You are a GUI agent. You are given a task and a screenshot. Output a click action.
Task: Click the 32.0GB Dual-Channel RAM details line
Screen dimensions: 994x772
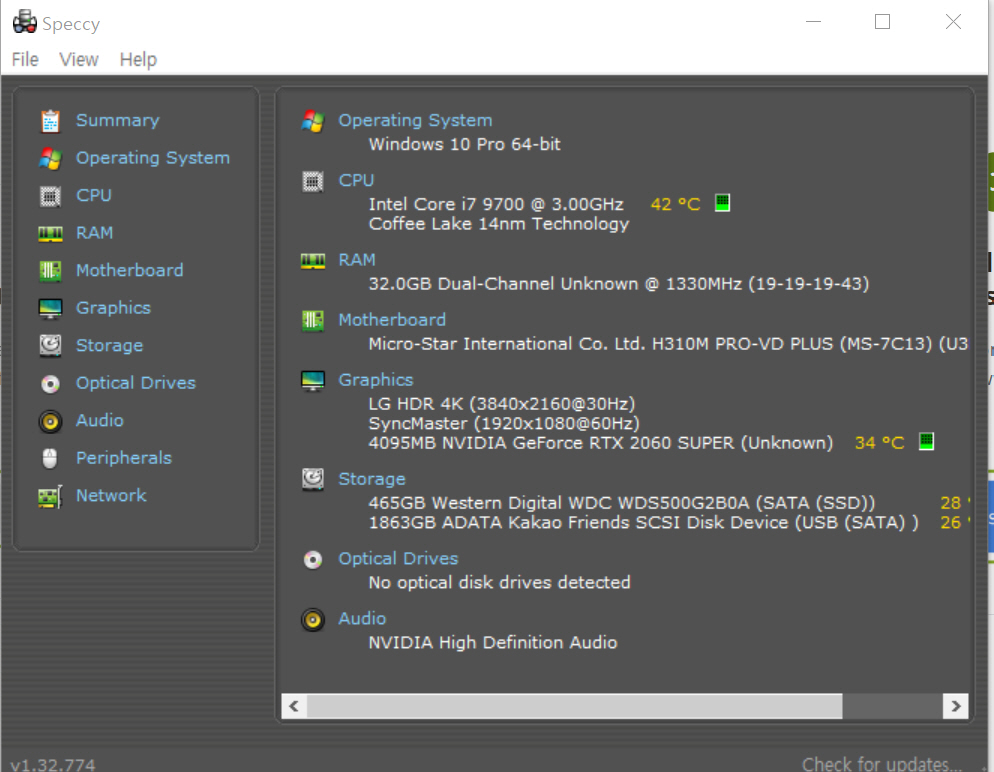pyautogui.click(x=619, y=283)
